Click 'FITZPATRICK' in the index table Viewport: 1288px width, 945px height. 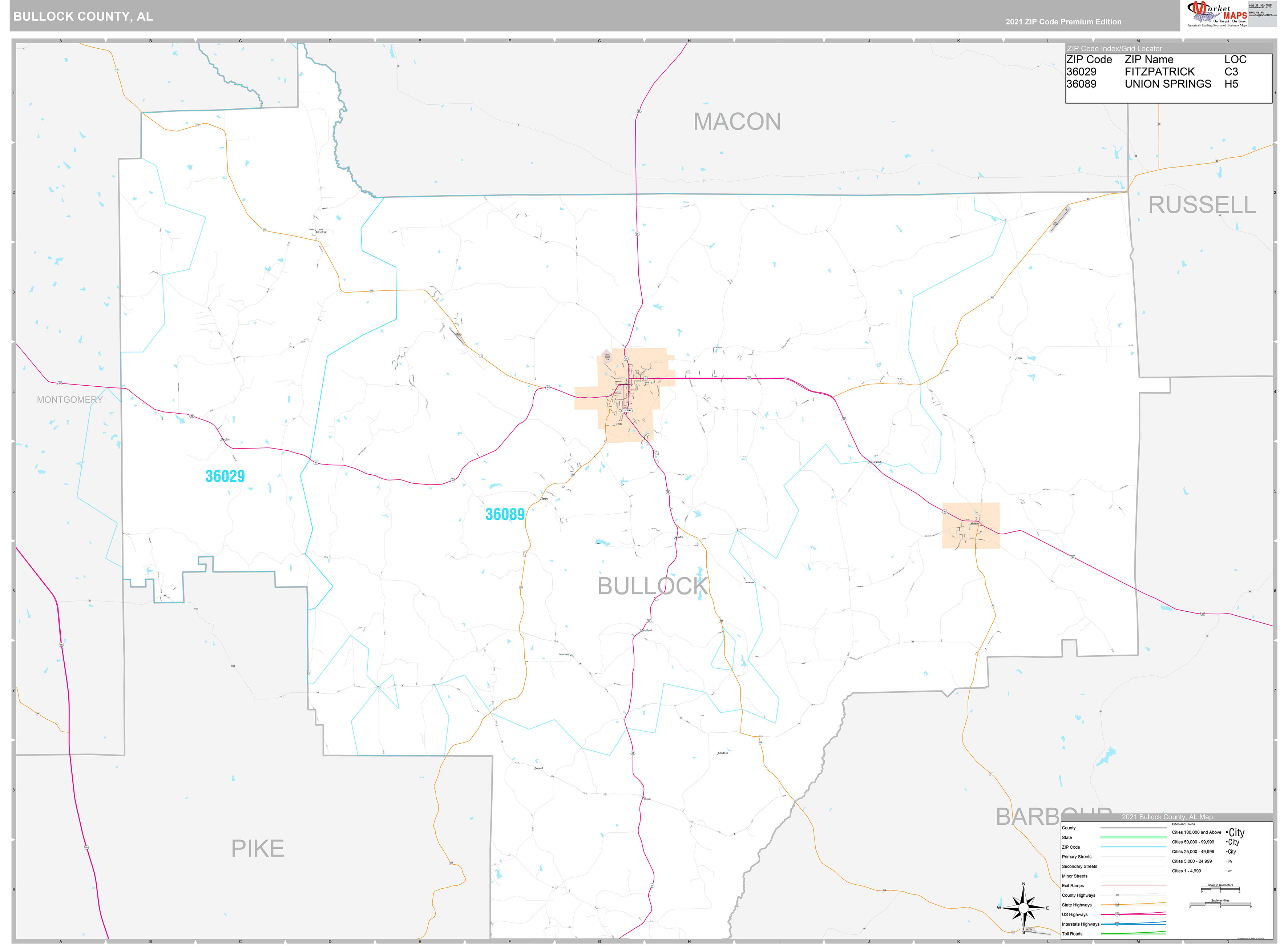(1159, 72)
